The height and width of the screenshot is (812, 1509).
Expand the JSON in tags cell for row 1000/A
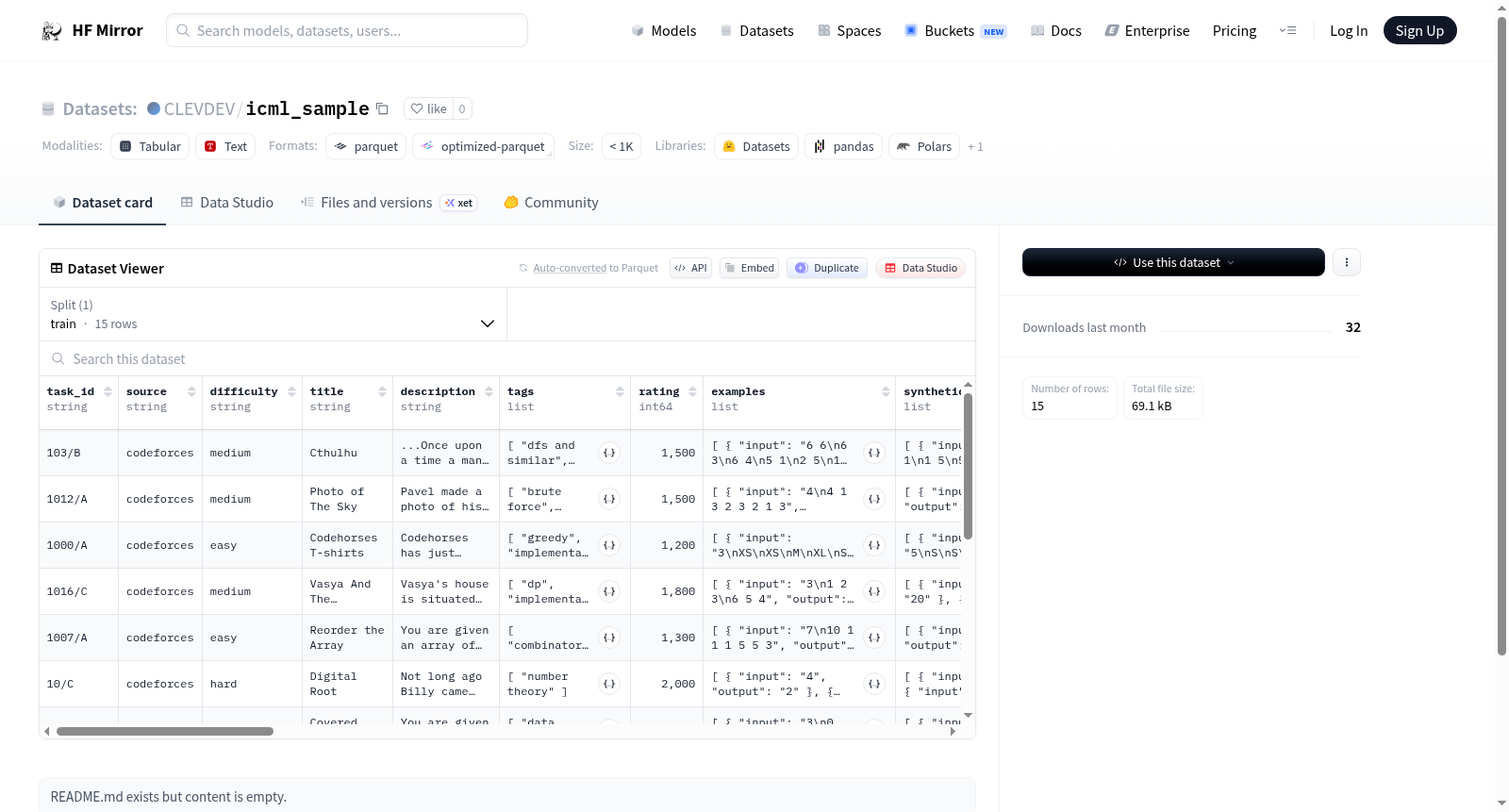(x=609, y=545)
